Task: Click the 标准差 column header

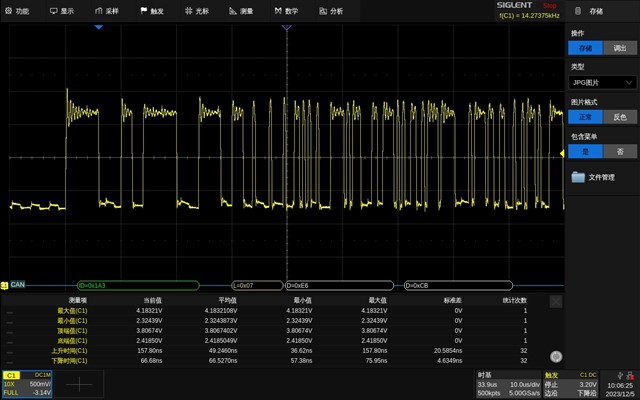Action: click(x=453, y=300)
